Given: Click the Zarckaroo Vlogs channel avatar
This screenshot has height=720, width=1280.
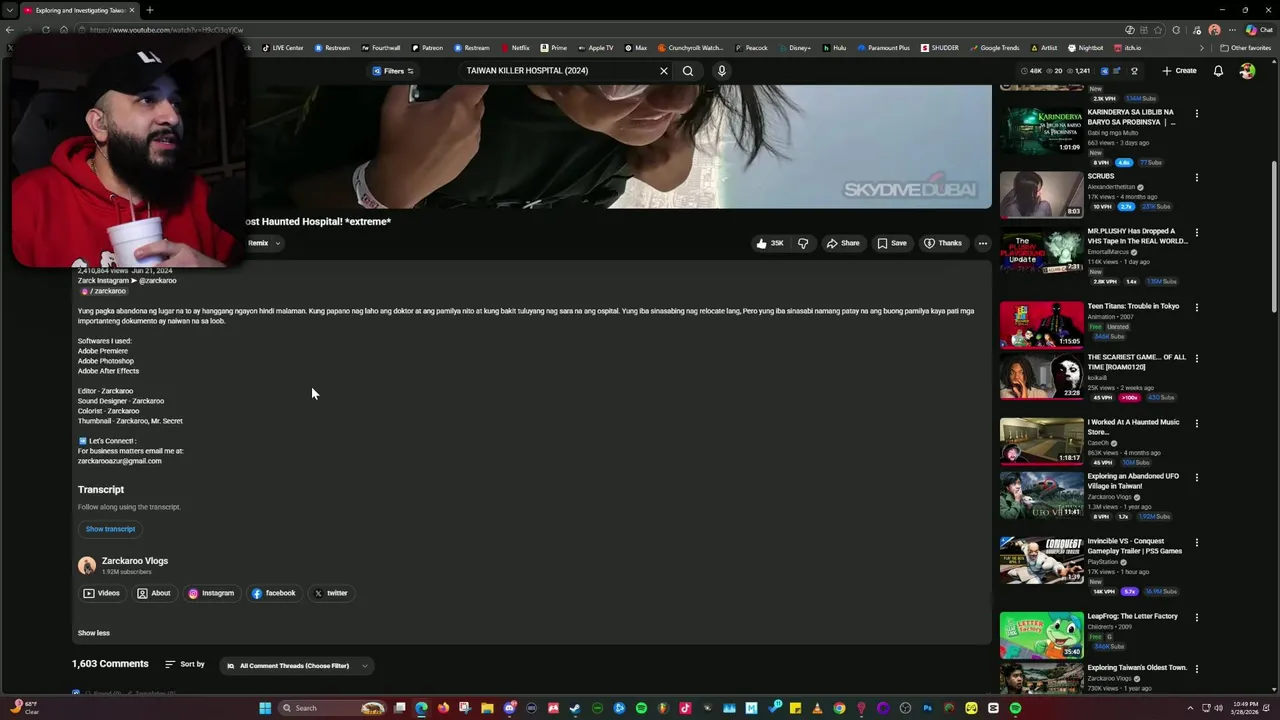Looking at the screenshot, I should click(x=87, y=565).
